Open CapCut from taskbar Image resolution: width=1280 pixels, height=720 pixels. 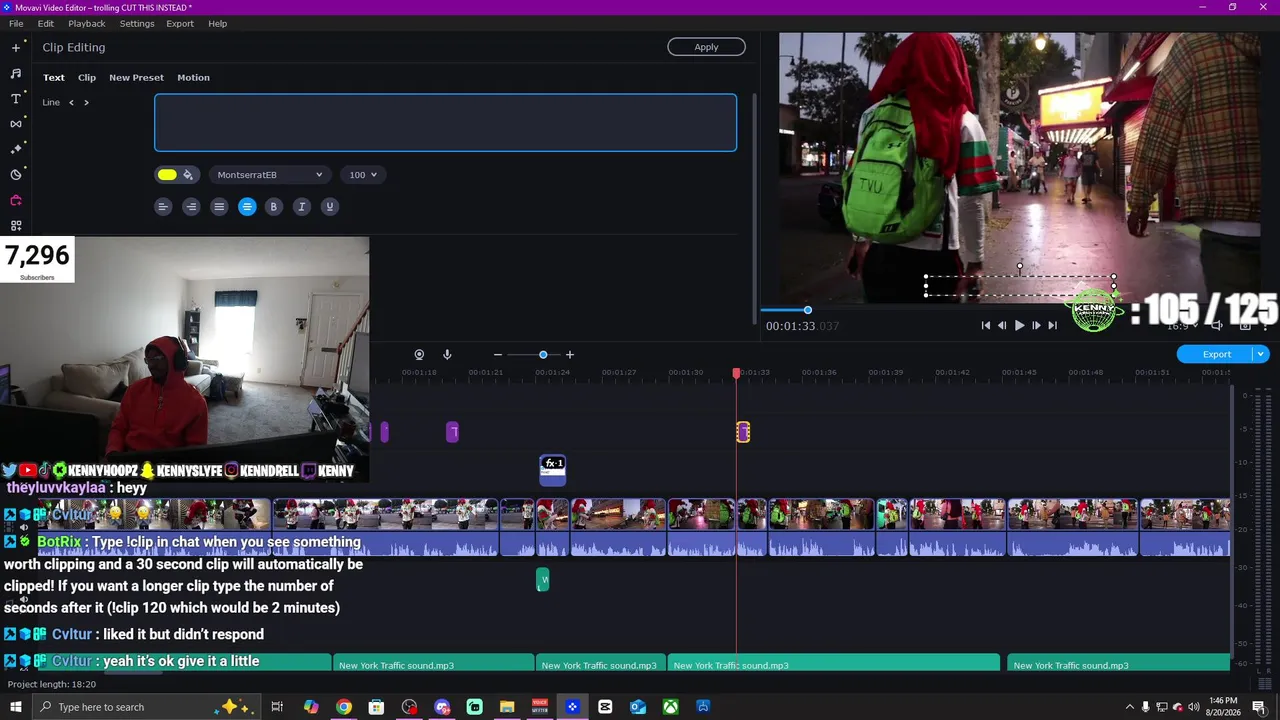tap(605, 707)
